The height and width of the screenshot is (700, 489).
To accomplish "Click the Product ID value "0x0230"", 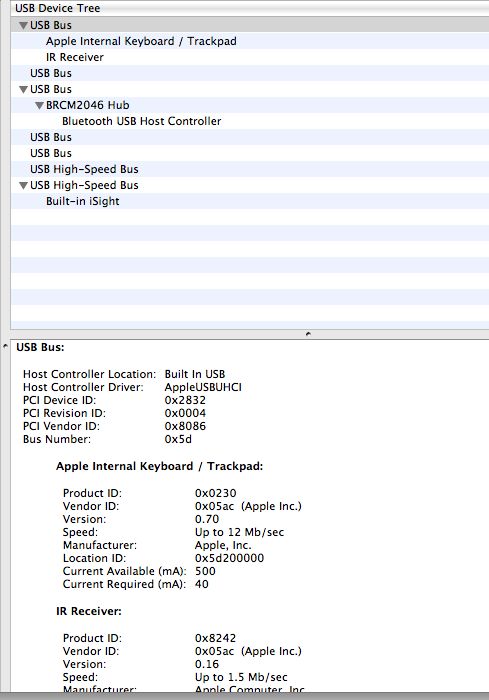I will click(215, 493).
